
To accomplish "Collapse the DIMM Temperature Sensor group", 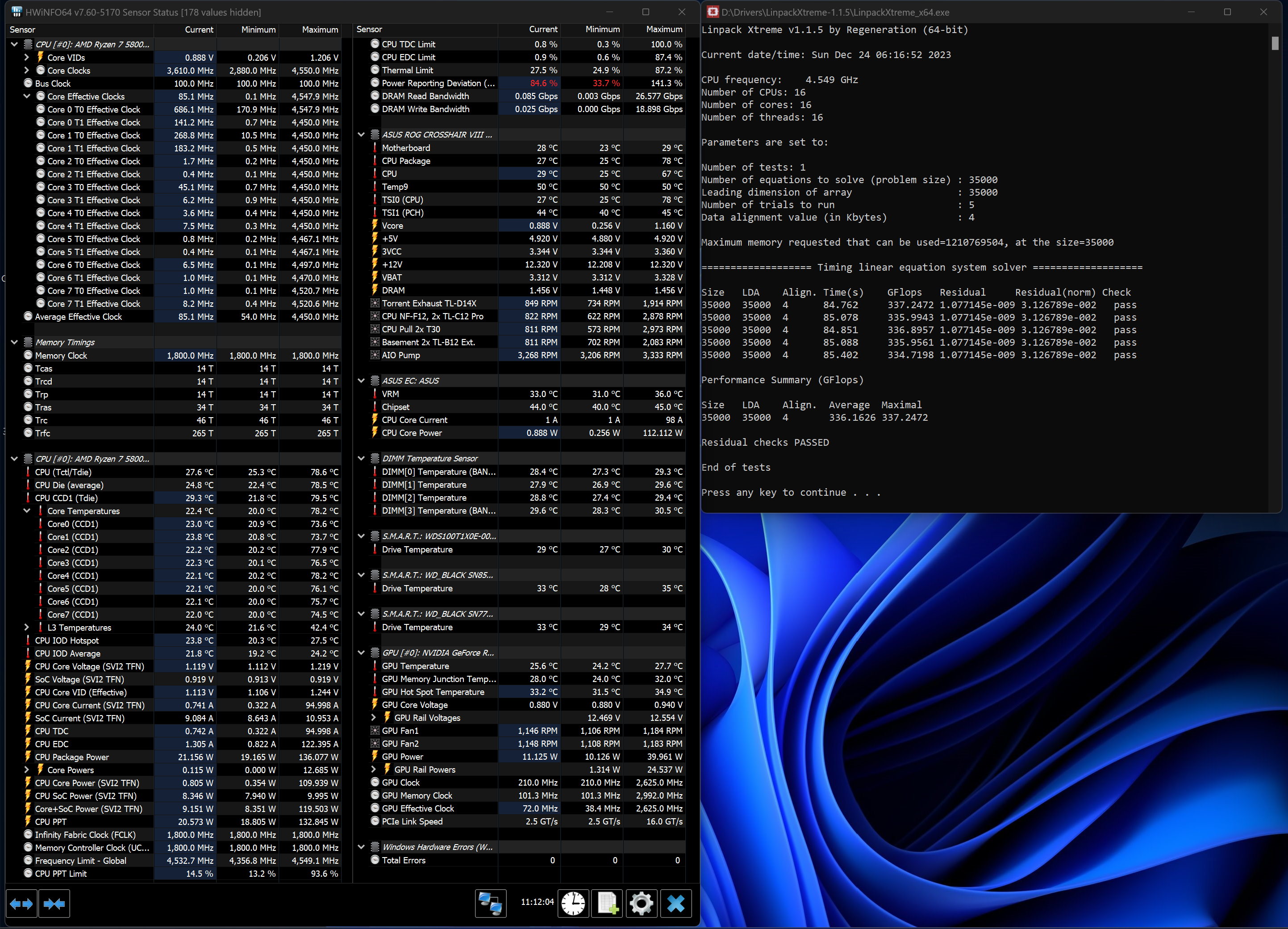I will [x=361, y=459].
